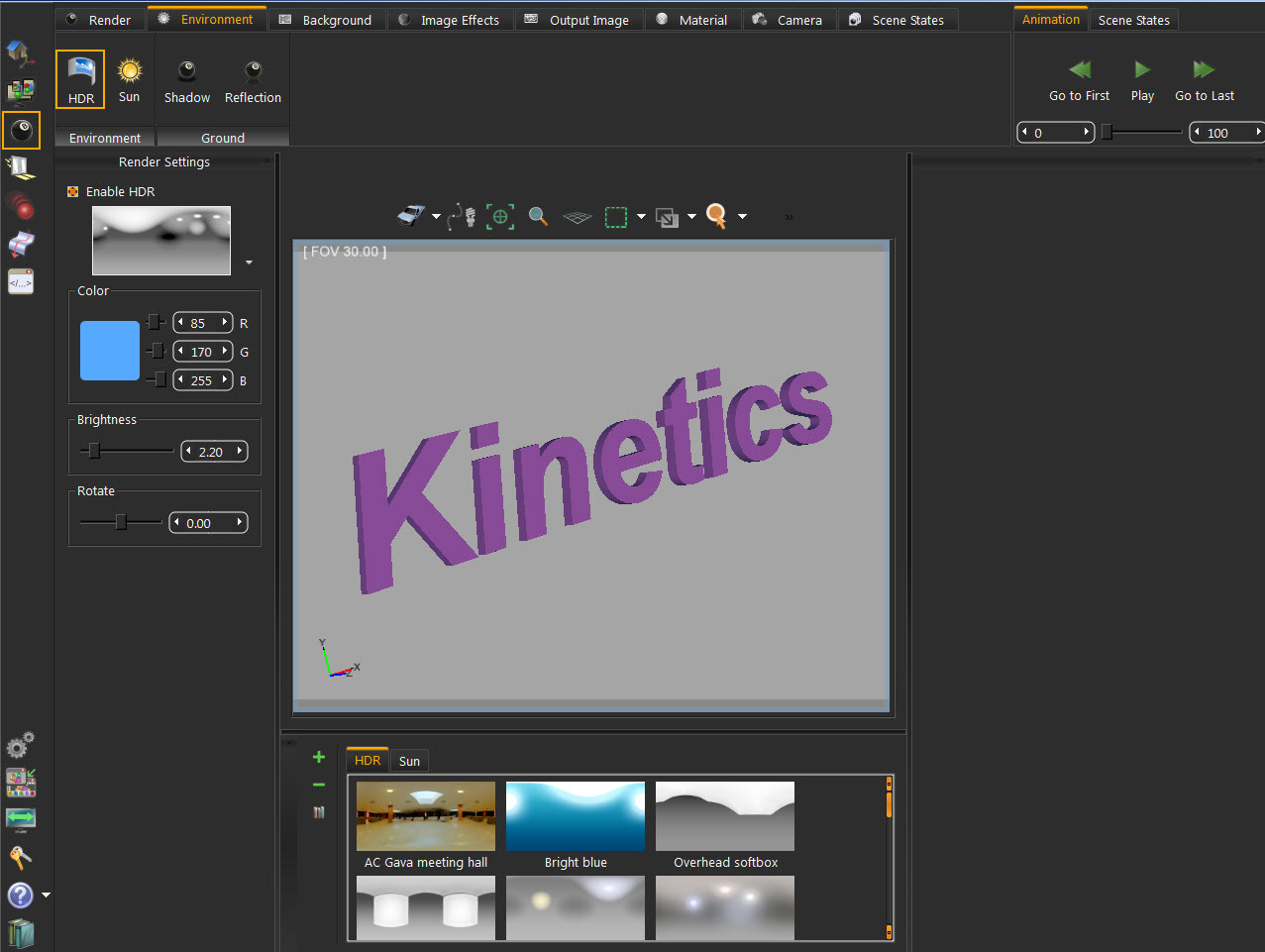The image size is (1265, 952).
Task: Expand the HDR preview image dropdown arrow
Action: coord(249,263)
